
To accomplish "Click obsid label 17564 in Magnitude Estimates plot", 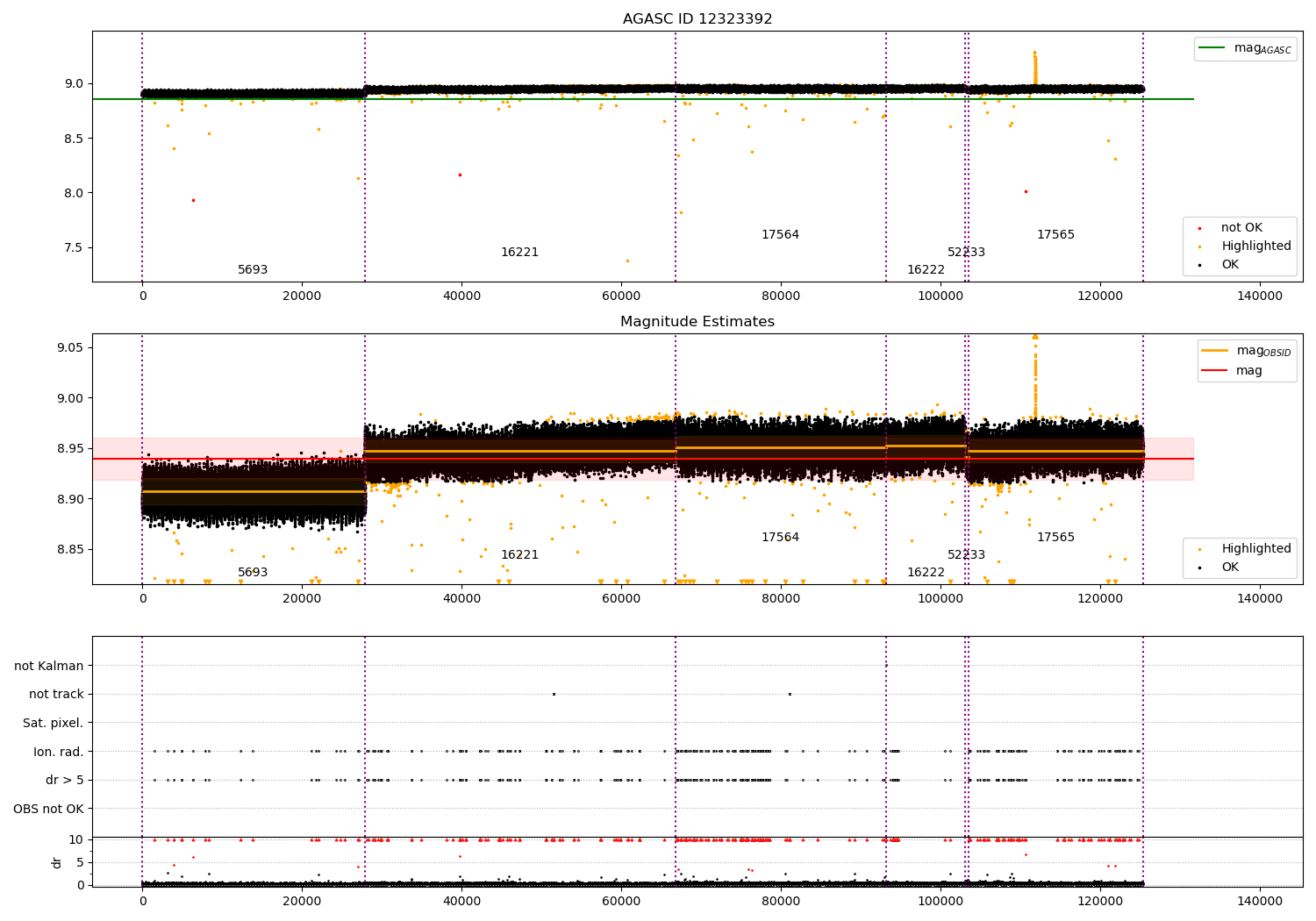I will [x=780, y=538].
